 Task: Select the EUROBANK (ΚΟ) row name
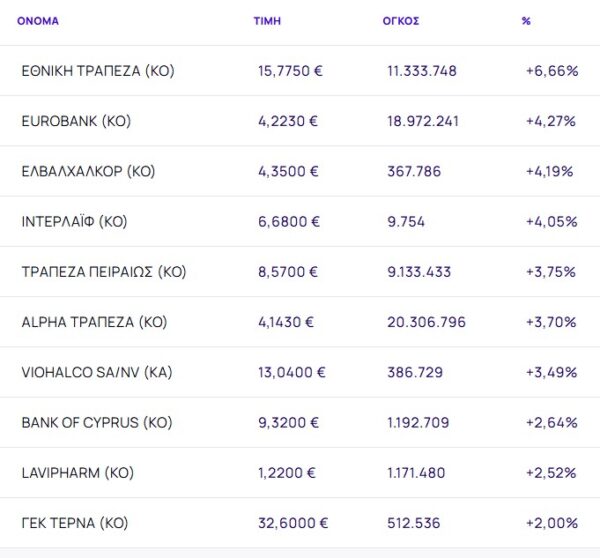pyautogui.click(x=76, y=121)
